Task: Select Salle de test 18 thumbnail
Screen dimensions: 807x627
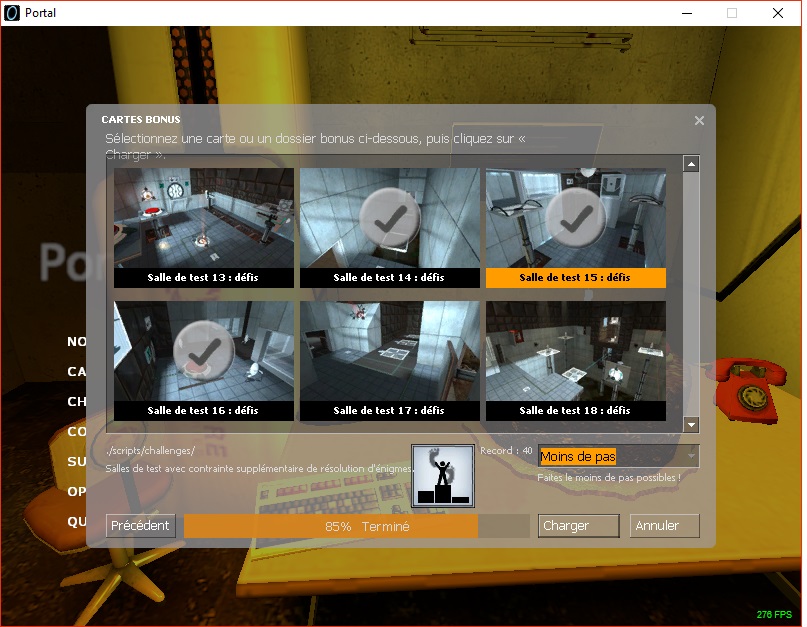Action: coord(575,352)
